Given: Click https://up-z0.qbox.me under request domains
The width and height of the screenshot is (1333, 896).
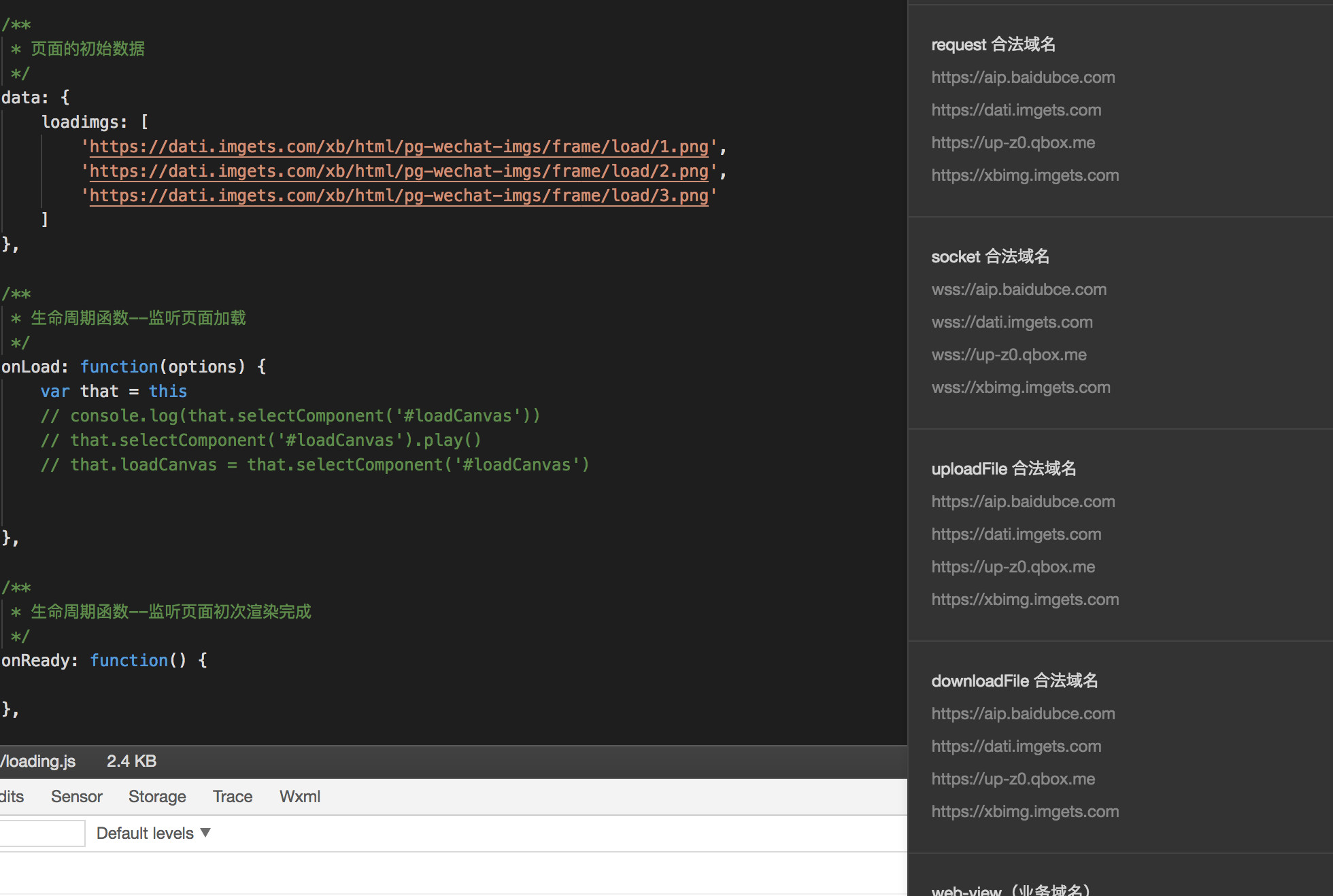Looking at the screenshot, I should coord(1013,143).
